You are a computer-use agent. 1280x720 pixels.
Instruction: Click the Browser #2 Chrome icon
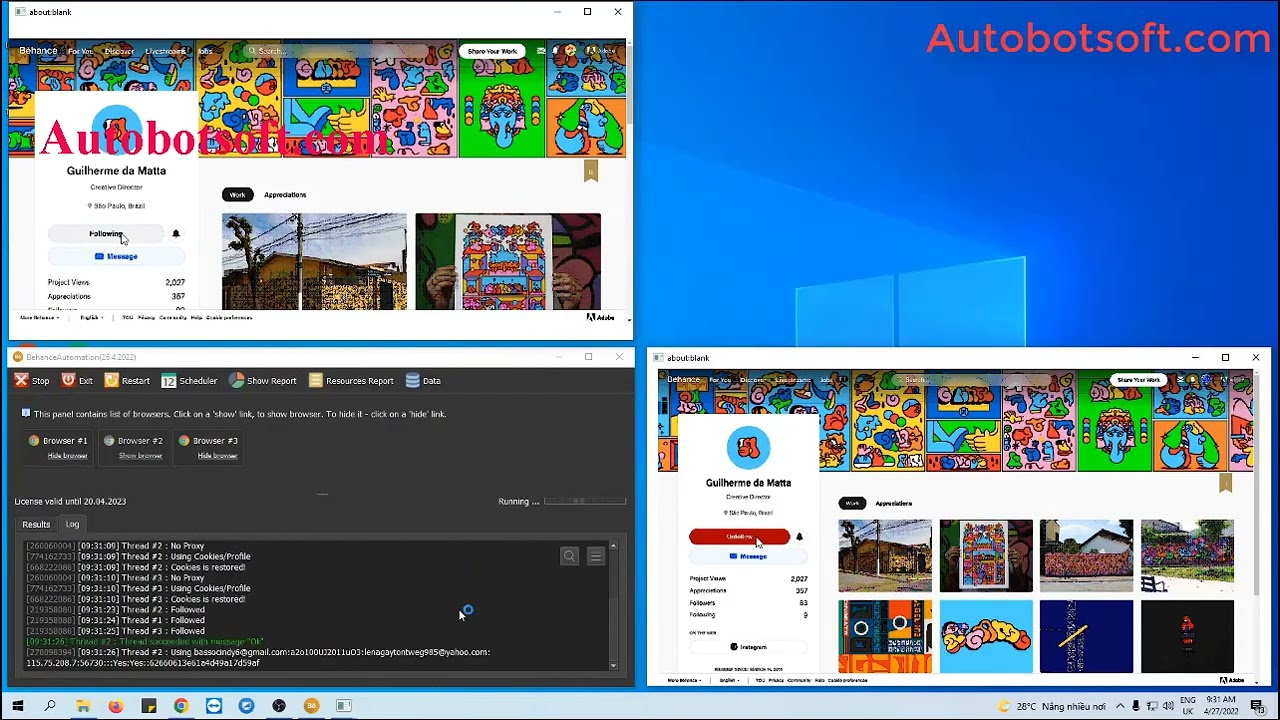[x=109, y=440]
